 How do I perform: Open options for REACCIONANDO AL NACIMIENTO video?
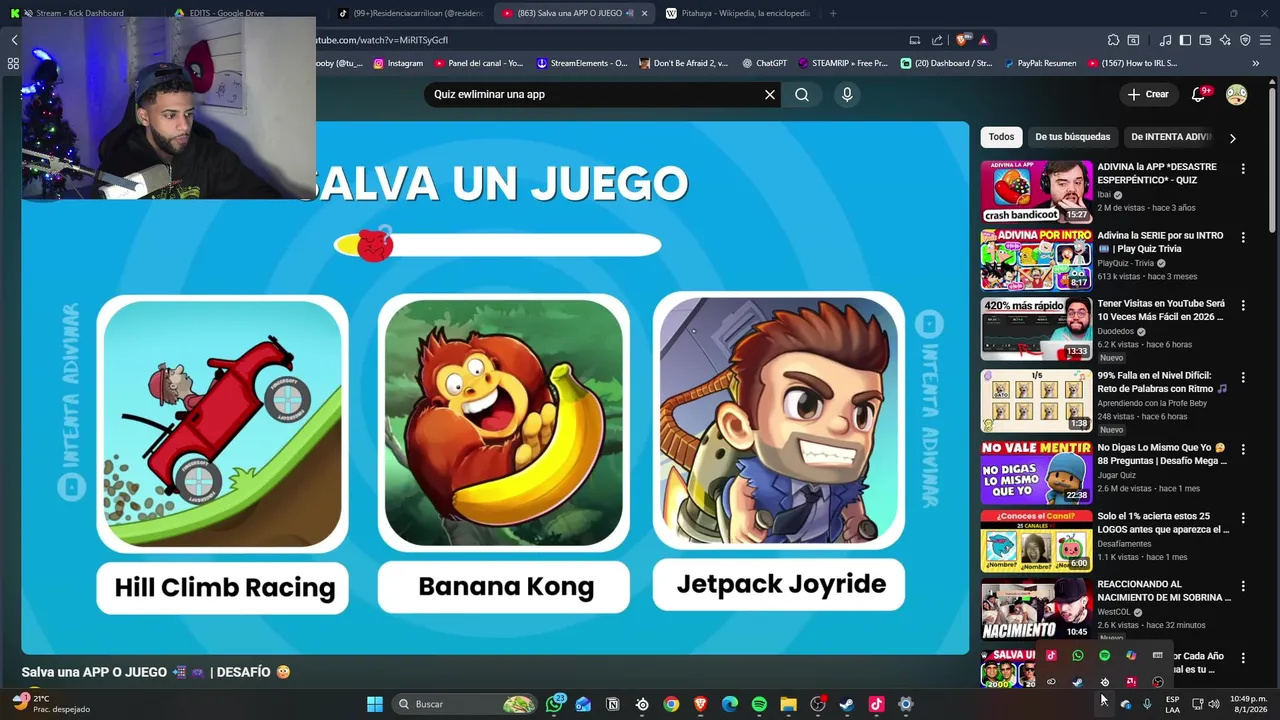tap(1243, 586)
